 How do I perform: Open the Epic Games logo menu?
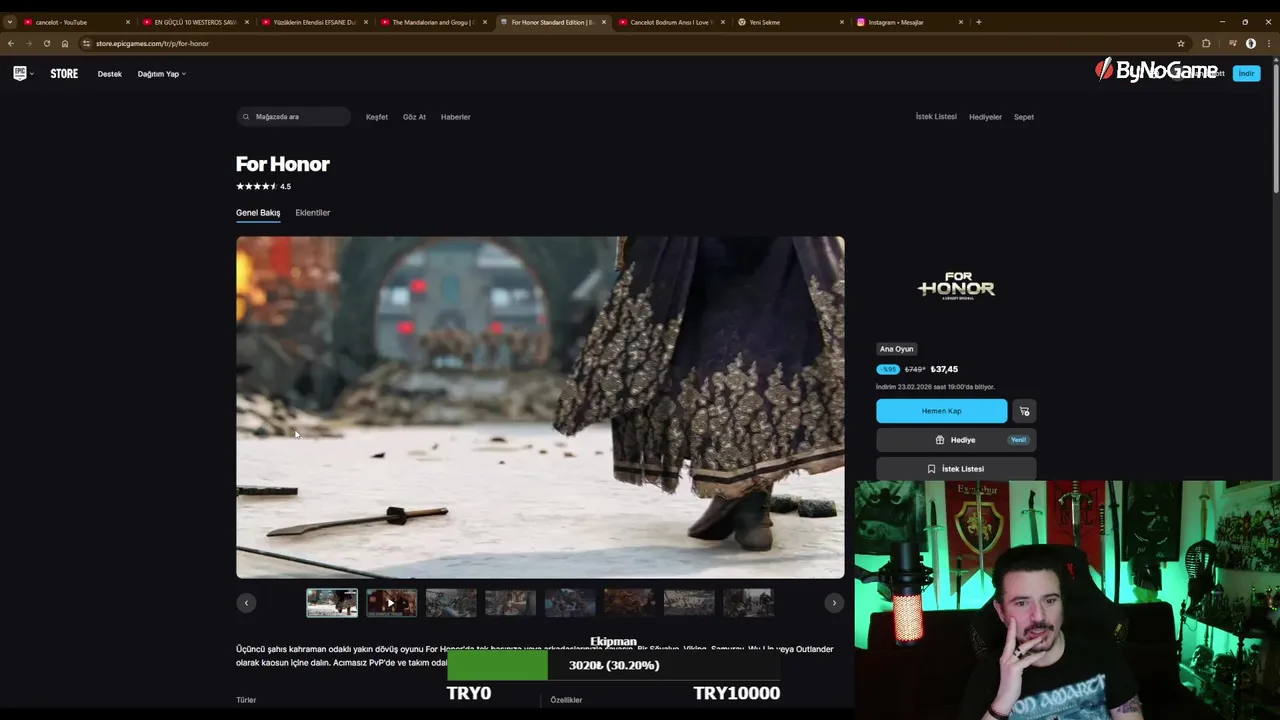(22, 73)
